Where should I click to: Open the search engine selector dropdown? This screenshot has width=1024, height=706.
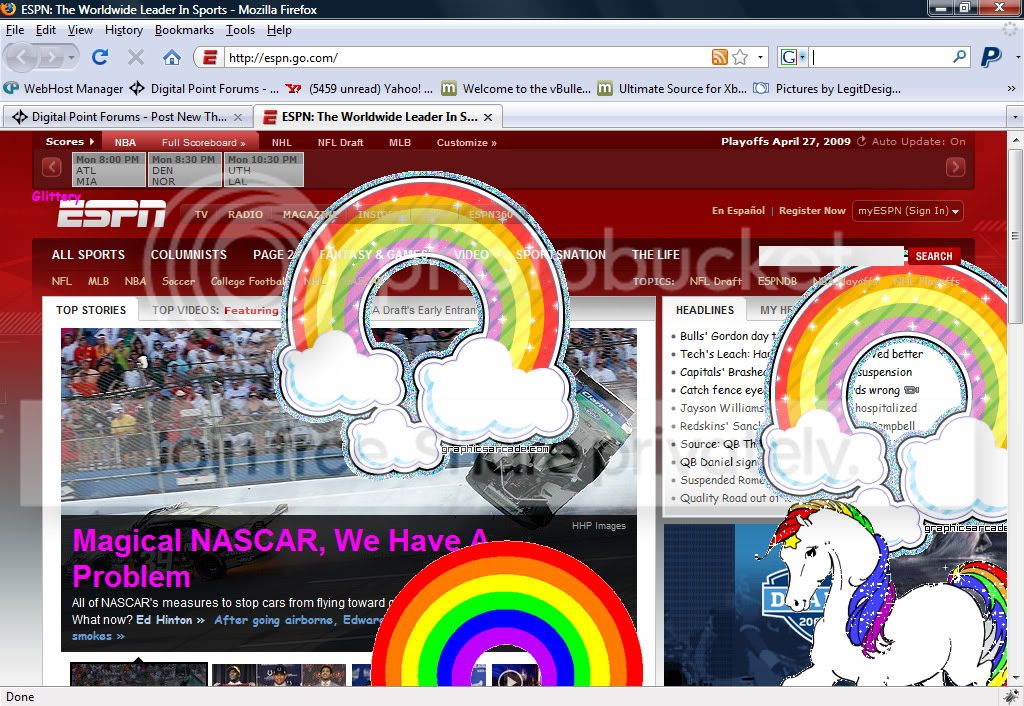793,57
